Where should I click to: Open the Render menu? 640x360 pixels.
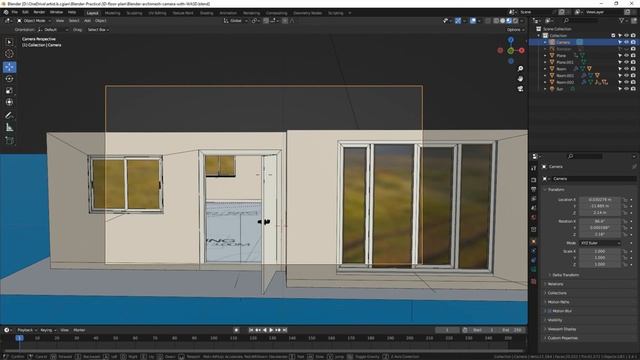[x=39, y=12]
